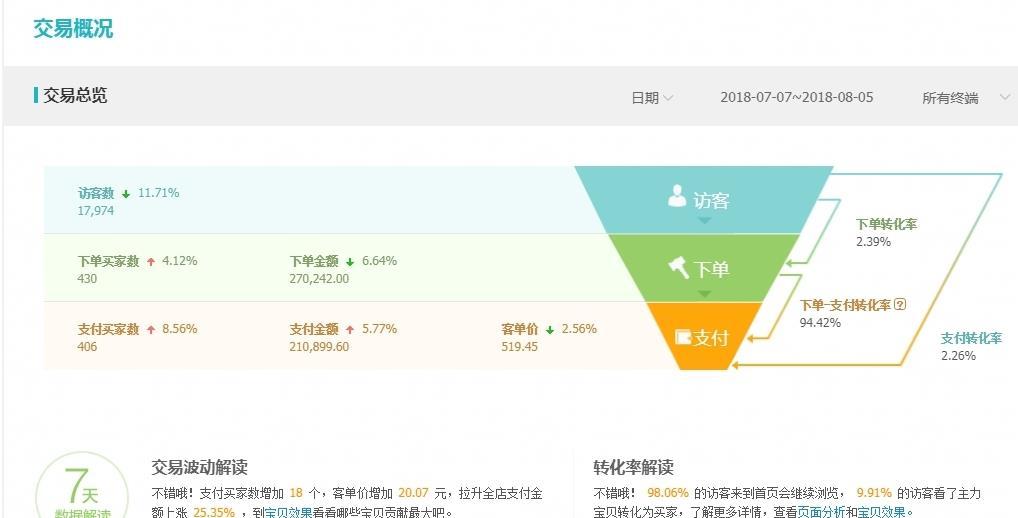The width and height of the screenshot is (1018, 518).
Task: Click the down arrow next to 客单价
Action: 550,330
